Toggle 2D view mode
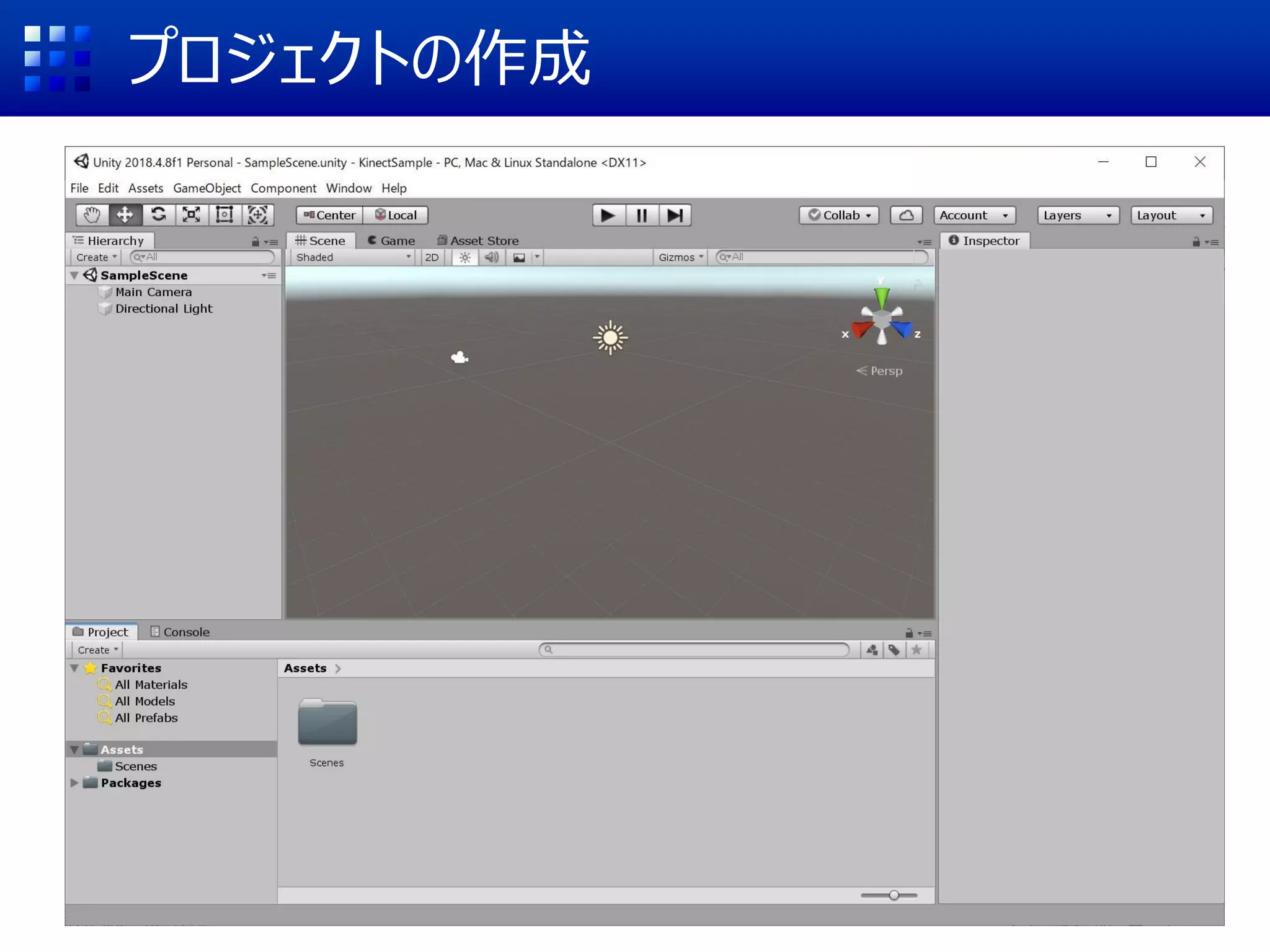Image resolution: width=1270 pixels, height=952 pixels. tap(432, 257)
